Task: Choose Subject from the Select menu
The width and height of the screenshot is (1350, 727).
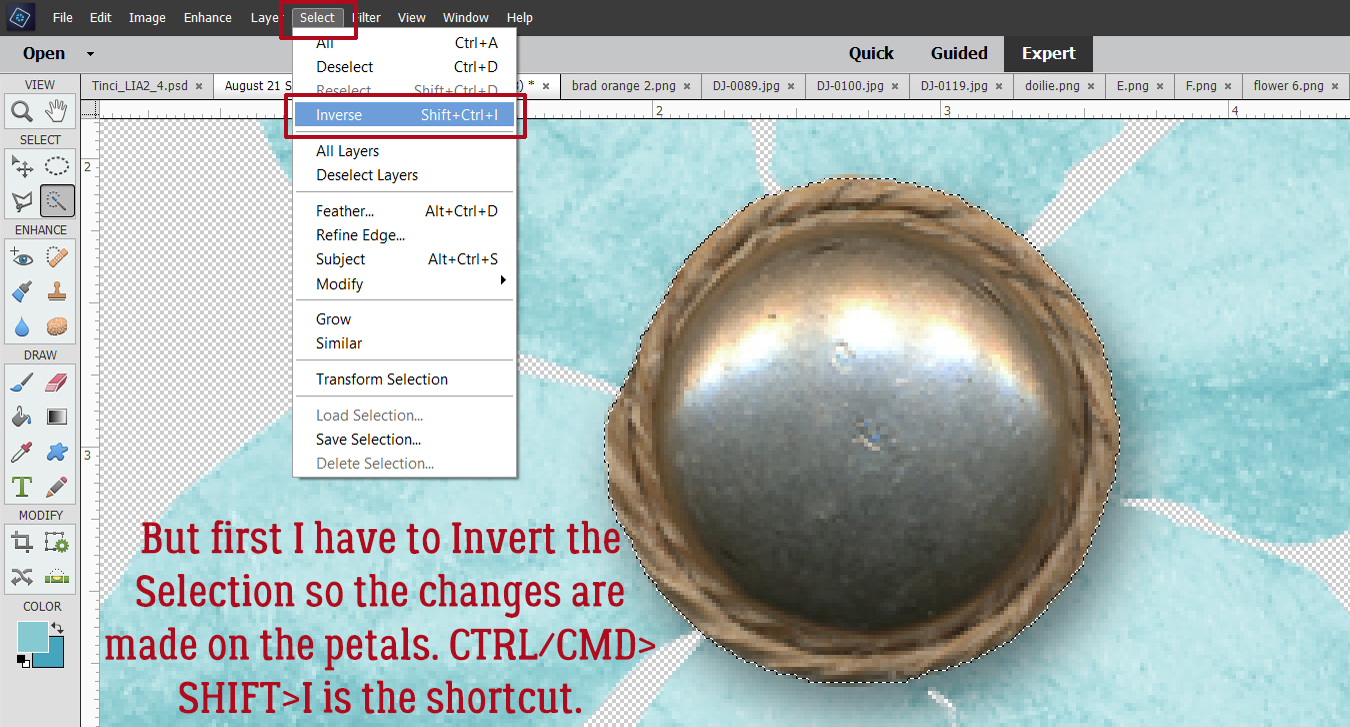Action: [404, 259]
